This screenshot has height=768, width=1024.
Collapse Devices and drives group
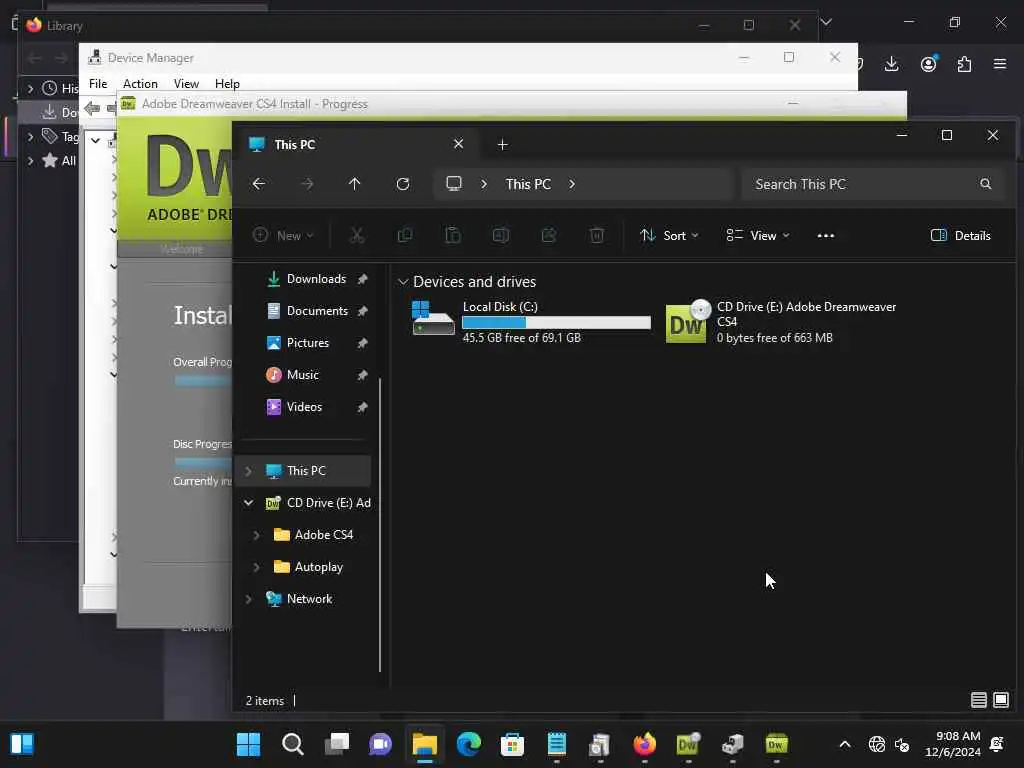(x=403, y=281)
